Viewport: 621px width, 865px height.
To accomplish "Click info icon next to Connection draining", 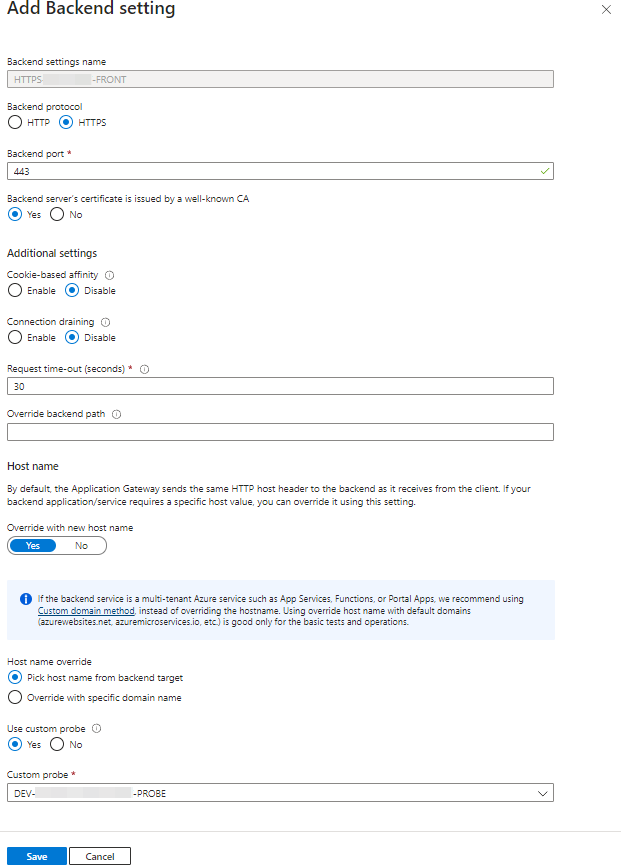I will tap(106, 322).
